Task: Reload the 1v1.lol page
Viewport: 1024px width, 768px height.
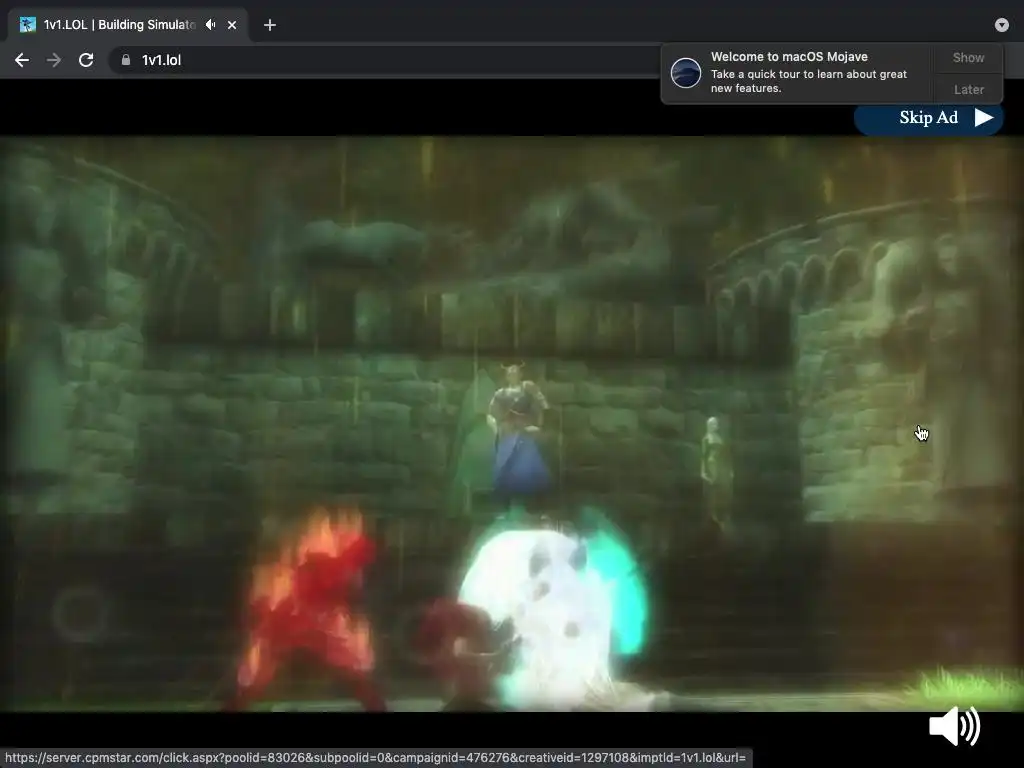Action: 86,60
